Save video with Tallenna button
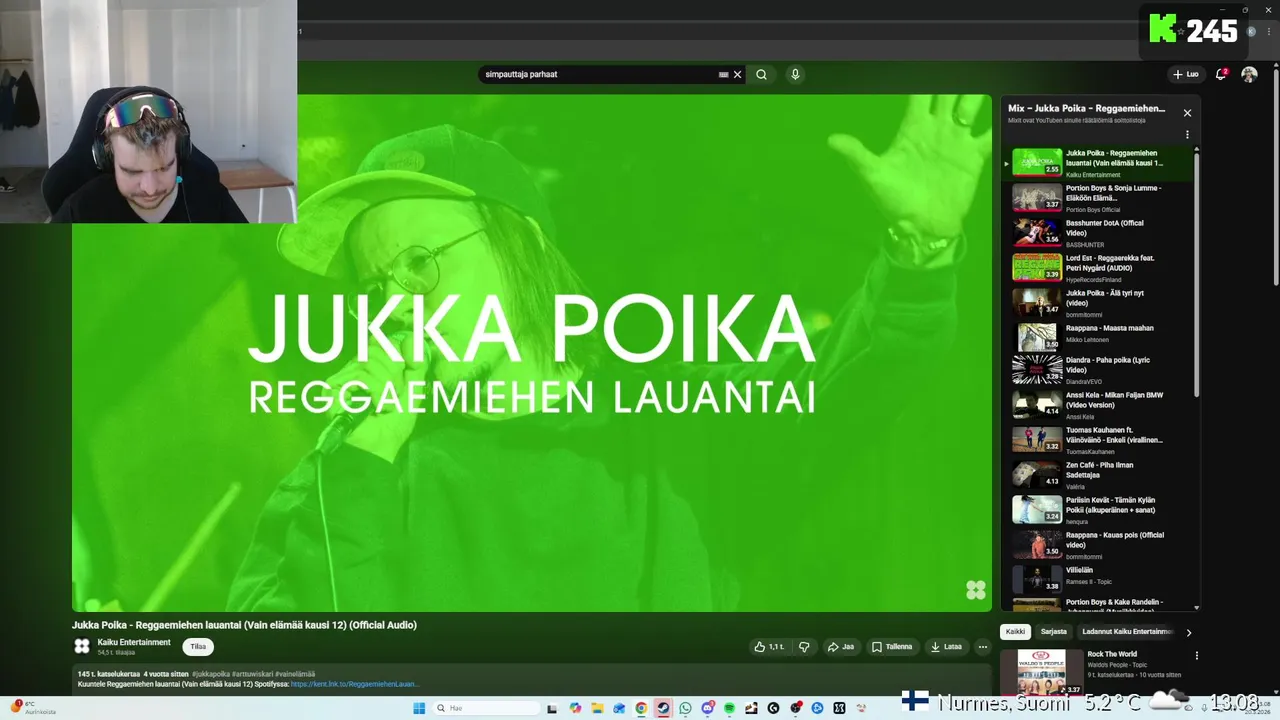Image resolution: width=1280 pixels, height=720 pixels. tap(892, 647)
